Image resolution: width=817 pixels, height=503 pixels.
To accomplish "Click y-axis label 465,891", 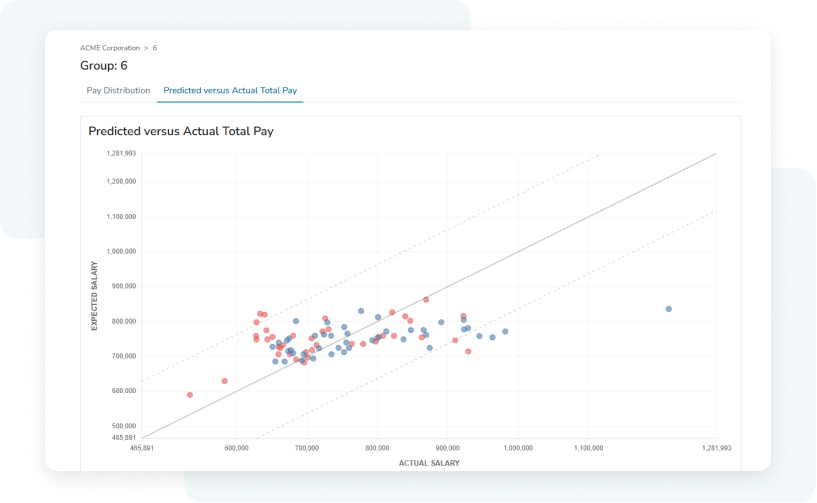I will (x=124, y=437).
